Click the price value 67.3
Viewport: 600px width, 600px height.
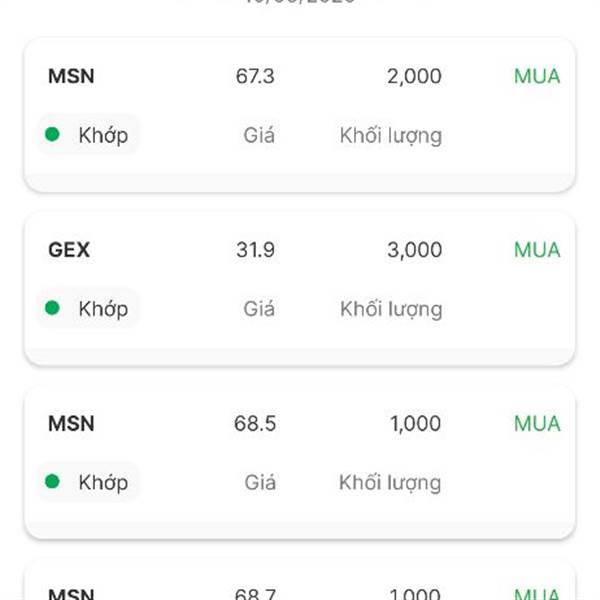pyautogui.click(x=255, y=76)
